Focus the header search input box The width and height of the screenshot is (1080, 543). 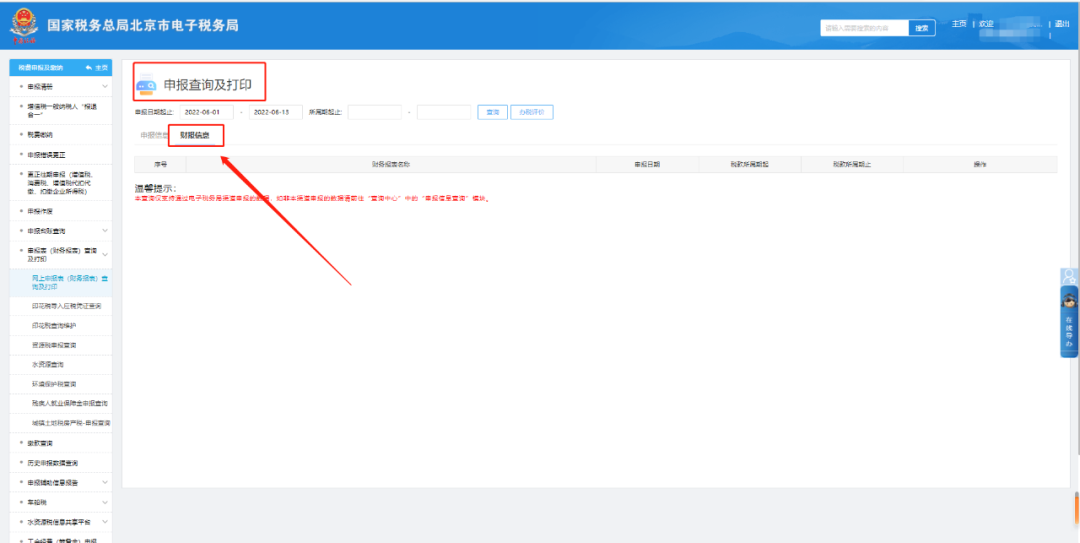[x=864, y=28]
